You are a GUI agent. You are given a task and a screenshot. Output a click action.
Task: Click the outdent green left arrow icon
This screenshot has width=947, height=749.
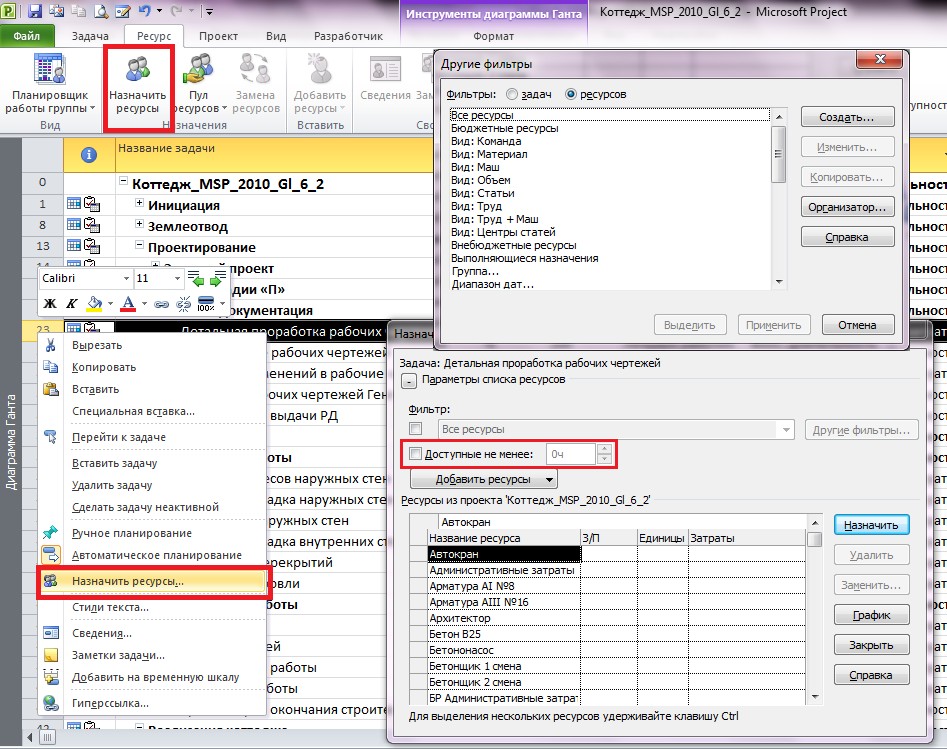(196, 278)
